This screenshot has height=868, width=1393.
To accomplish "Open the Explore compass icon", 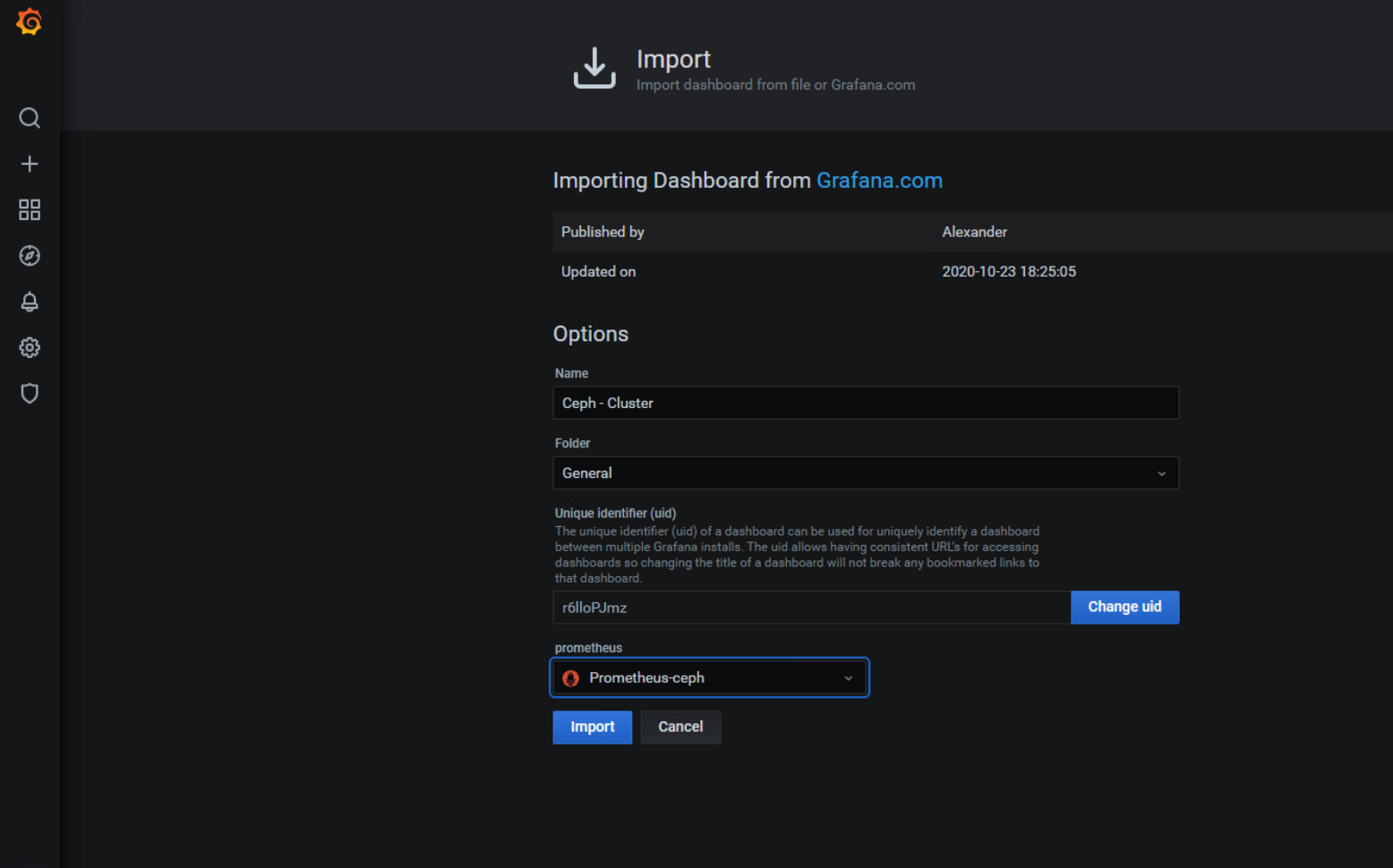I will (30, 256).
